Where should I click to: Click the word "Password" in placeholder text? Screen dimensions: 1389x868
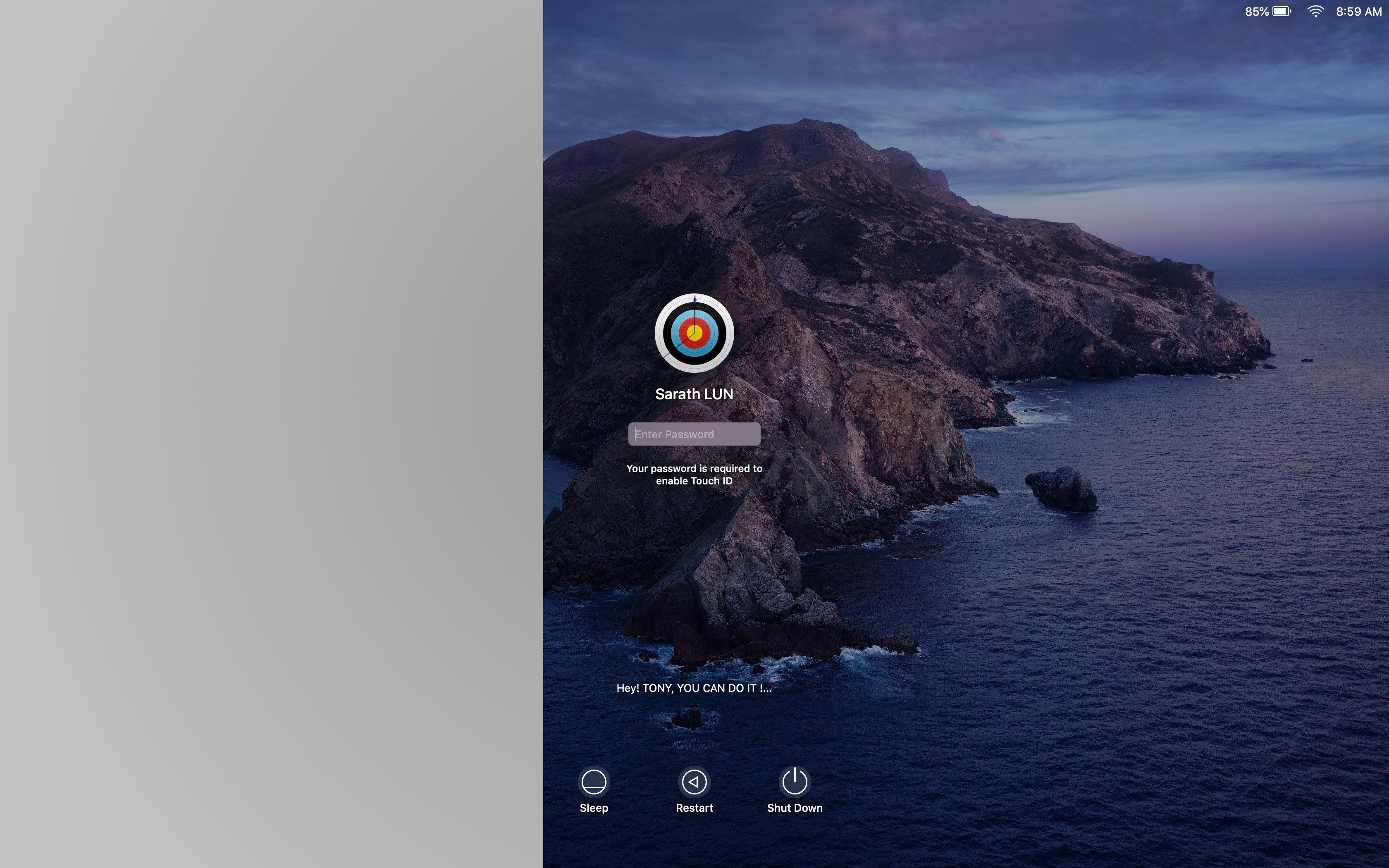click(690, 434)
